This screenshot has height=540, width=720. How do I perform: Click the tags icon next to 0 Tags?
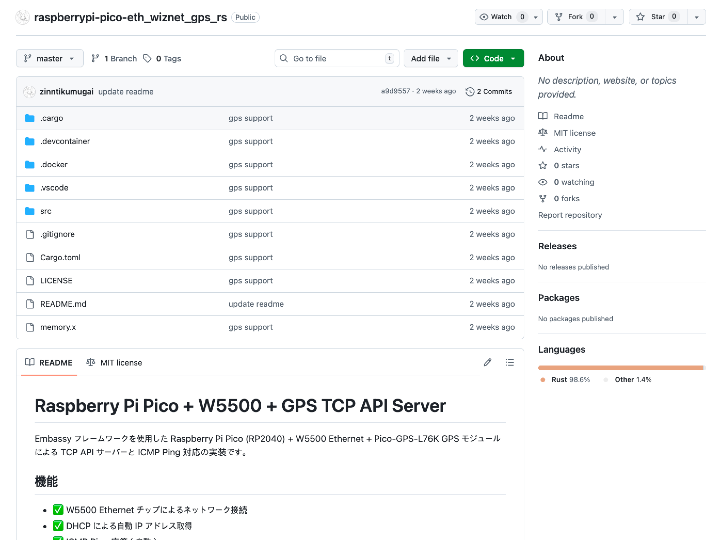148,58
